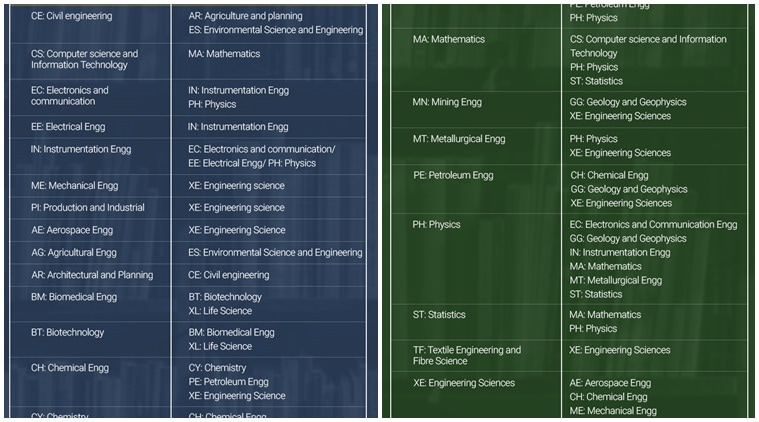Click the BM: Biomedical Engg row label
Viewport: 759px width, 422px height.
tap(74, 297)
